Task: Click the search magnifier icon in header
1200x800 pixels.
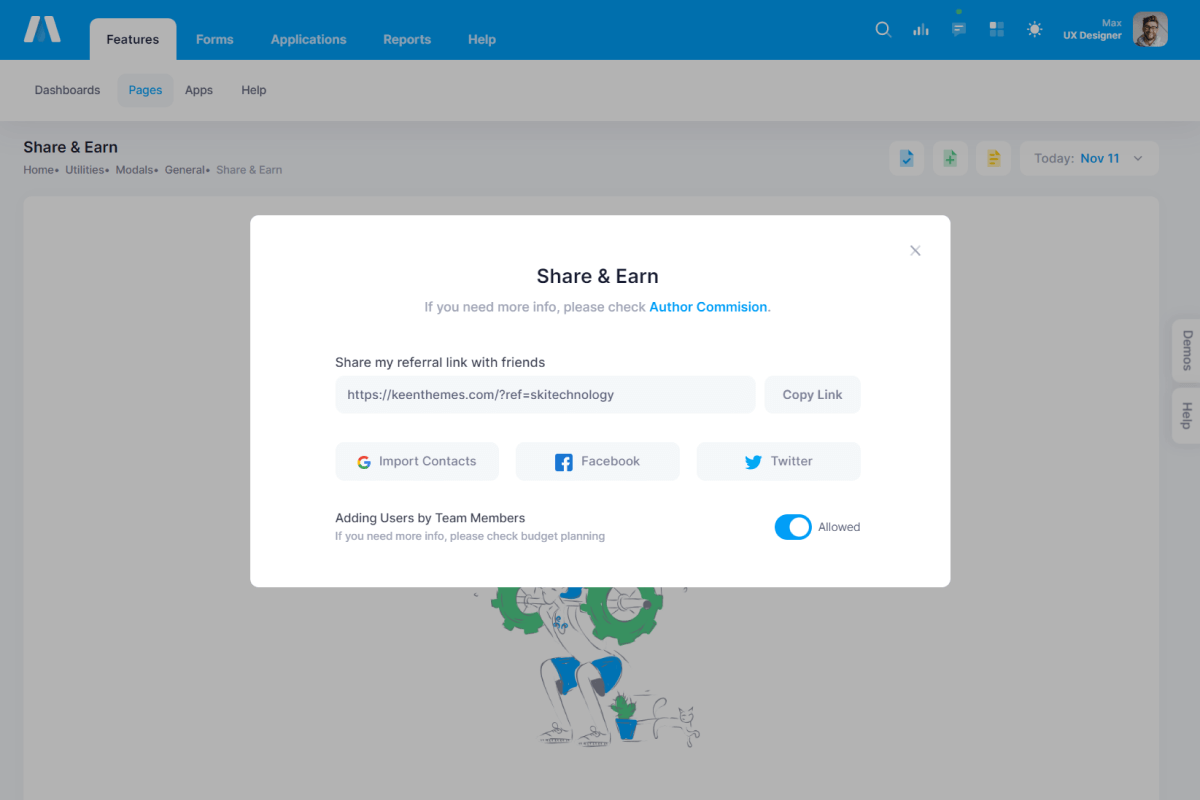Action: click(x=883, y=30)
